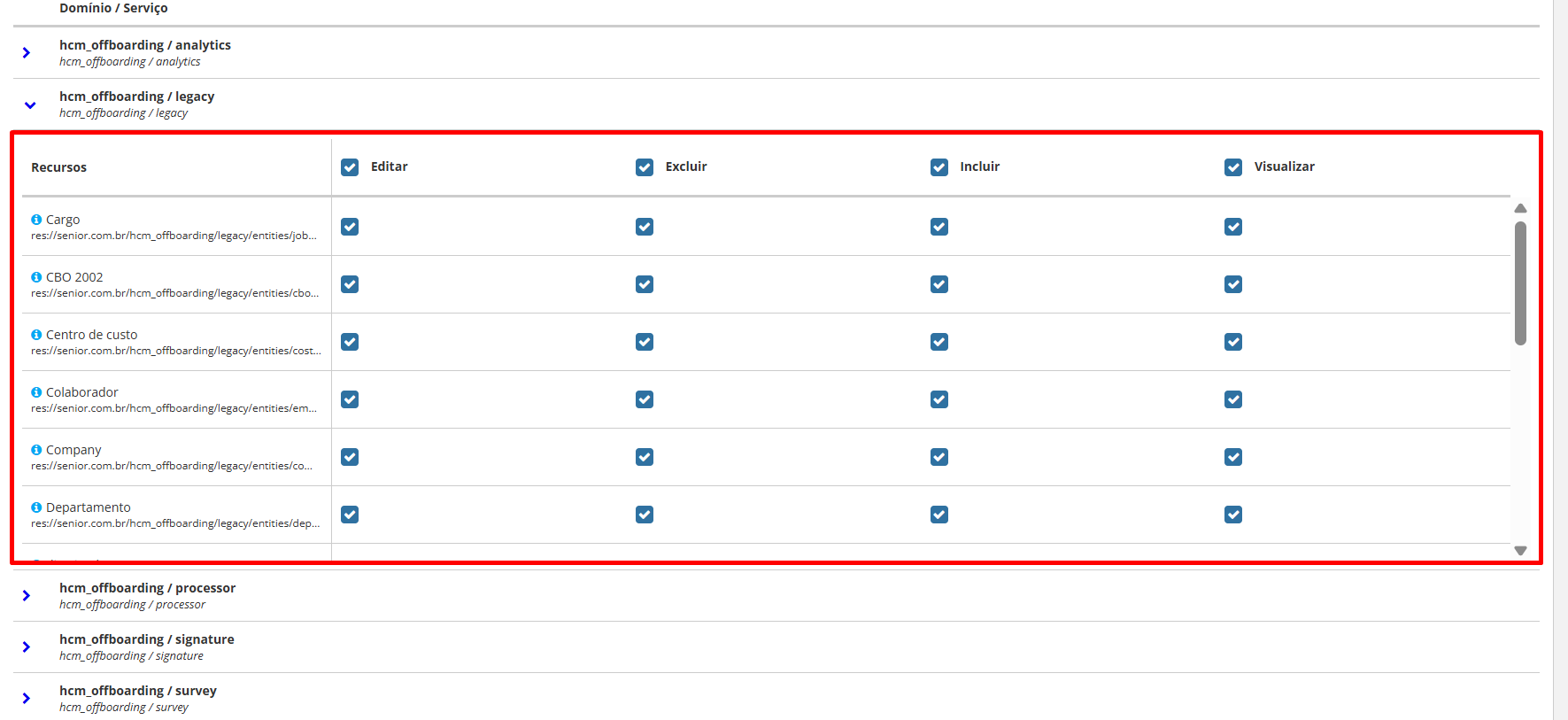Click the CBO 2002 resource name
Viewport: 1568px width, 720px height.
click(x=74, y=277)
